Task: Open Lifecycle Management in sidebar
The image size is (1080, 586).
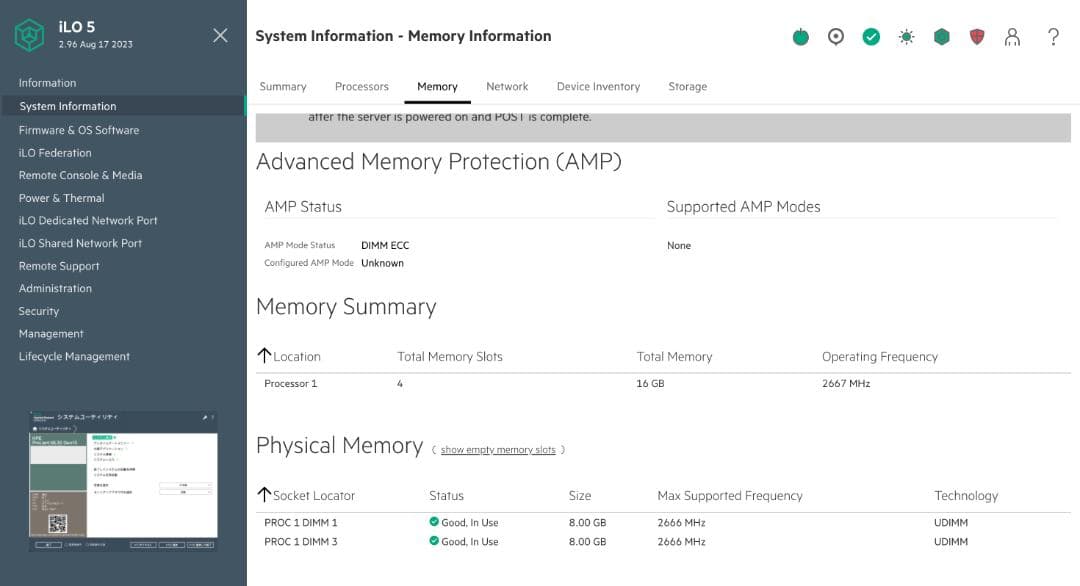Action: (x=74, y=356)
